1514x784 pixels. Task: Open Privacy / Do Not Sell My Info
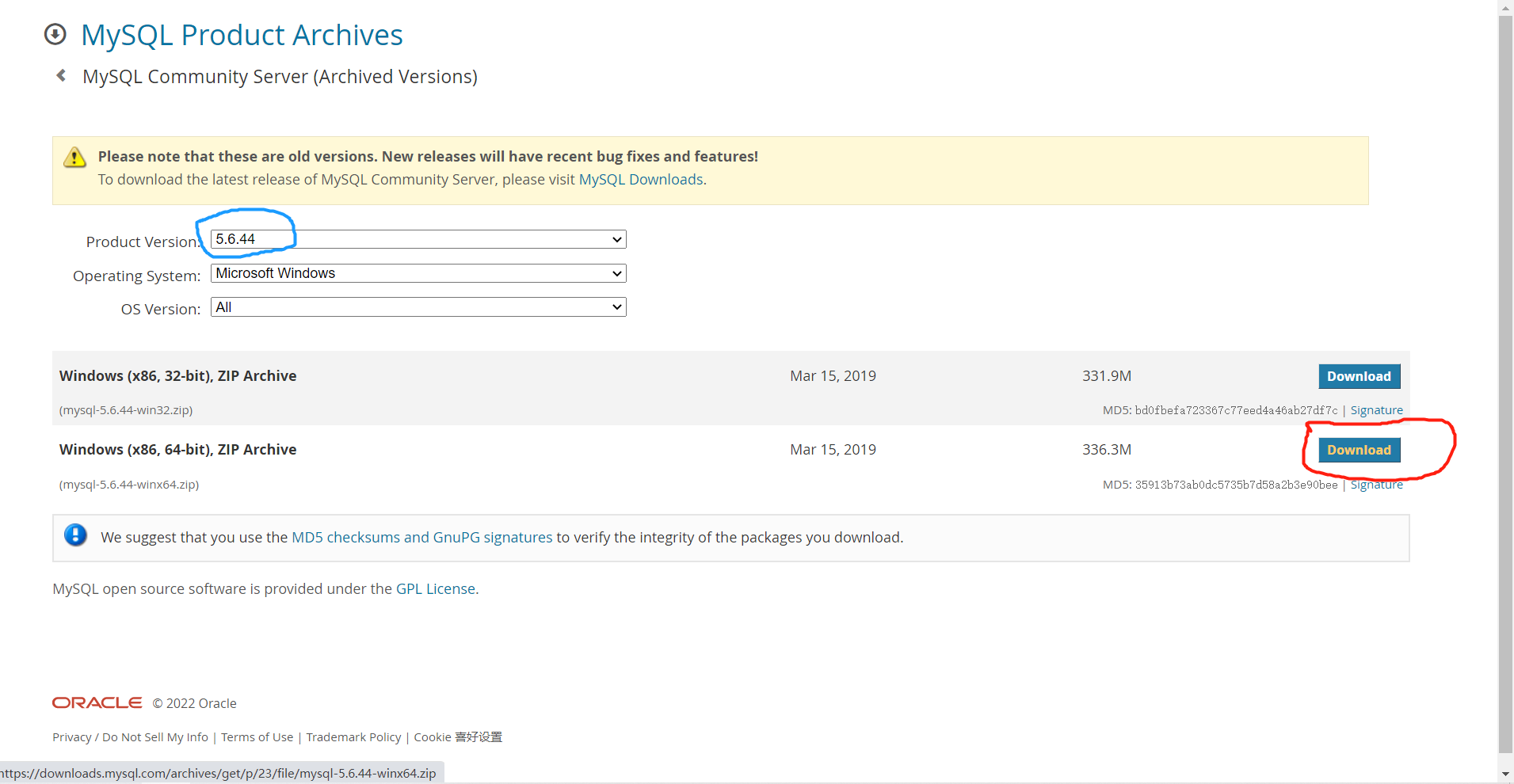click(x=130, y=737)
